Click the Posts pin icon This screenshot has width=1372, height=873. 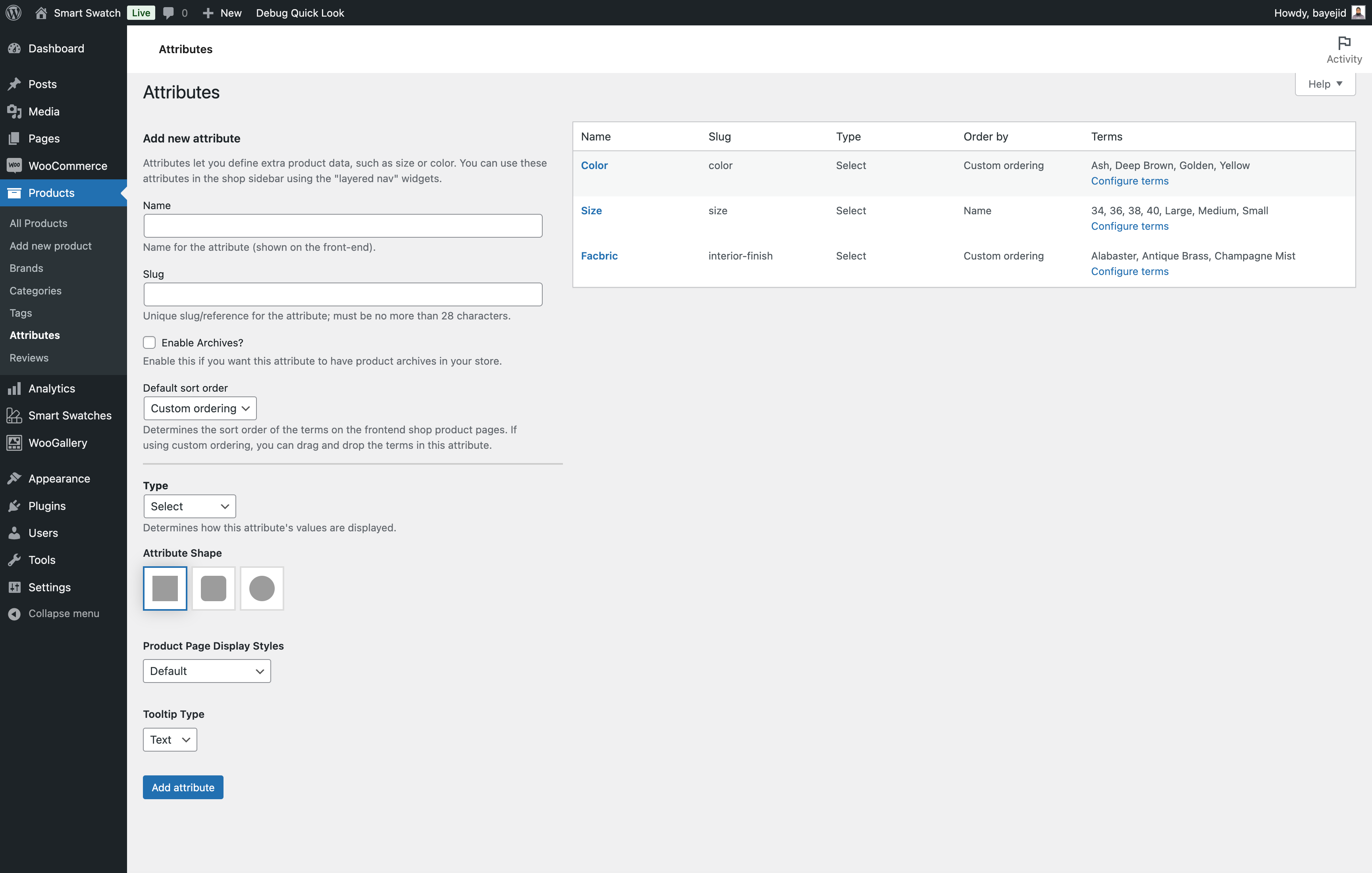coord(14,84)
